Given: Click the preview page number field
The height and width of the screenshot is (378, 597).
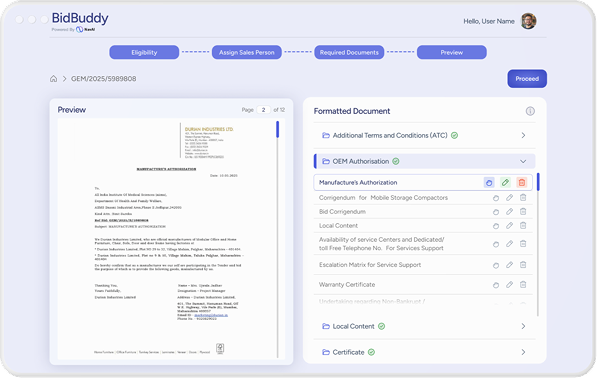Looking at the screenshot, I should 263,110.
